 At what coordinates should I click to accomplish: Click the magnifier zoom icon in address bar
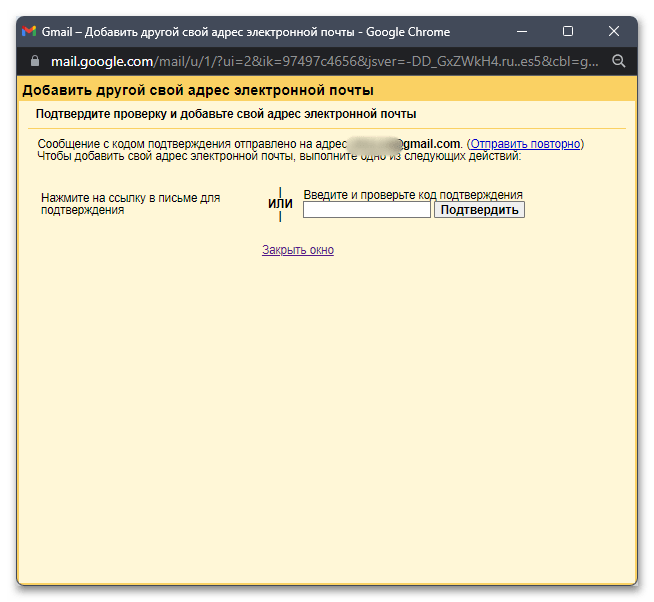pyautogui.click(x=618, y=61)
